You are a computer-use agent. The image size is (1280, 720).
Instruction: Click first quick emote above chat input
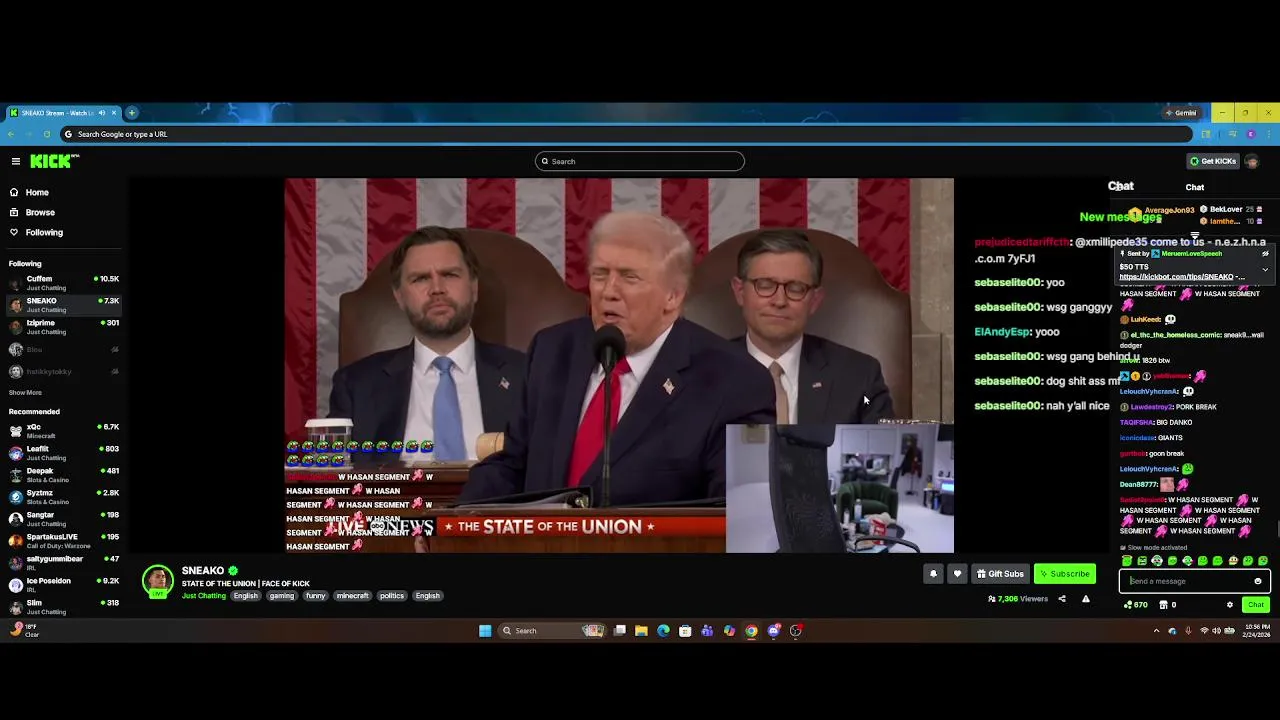pyautogui.click(x=1127, y=561)
